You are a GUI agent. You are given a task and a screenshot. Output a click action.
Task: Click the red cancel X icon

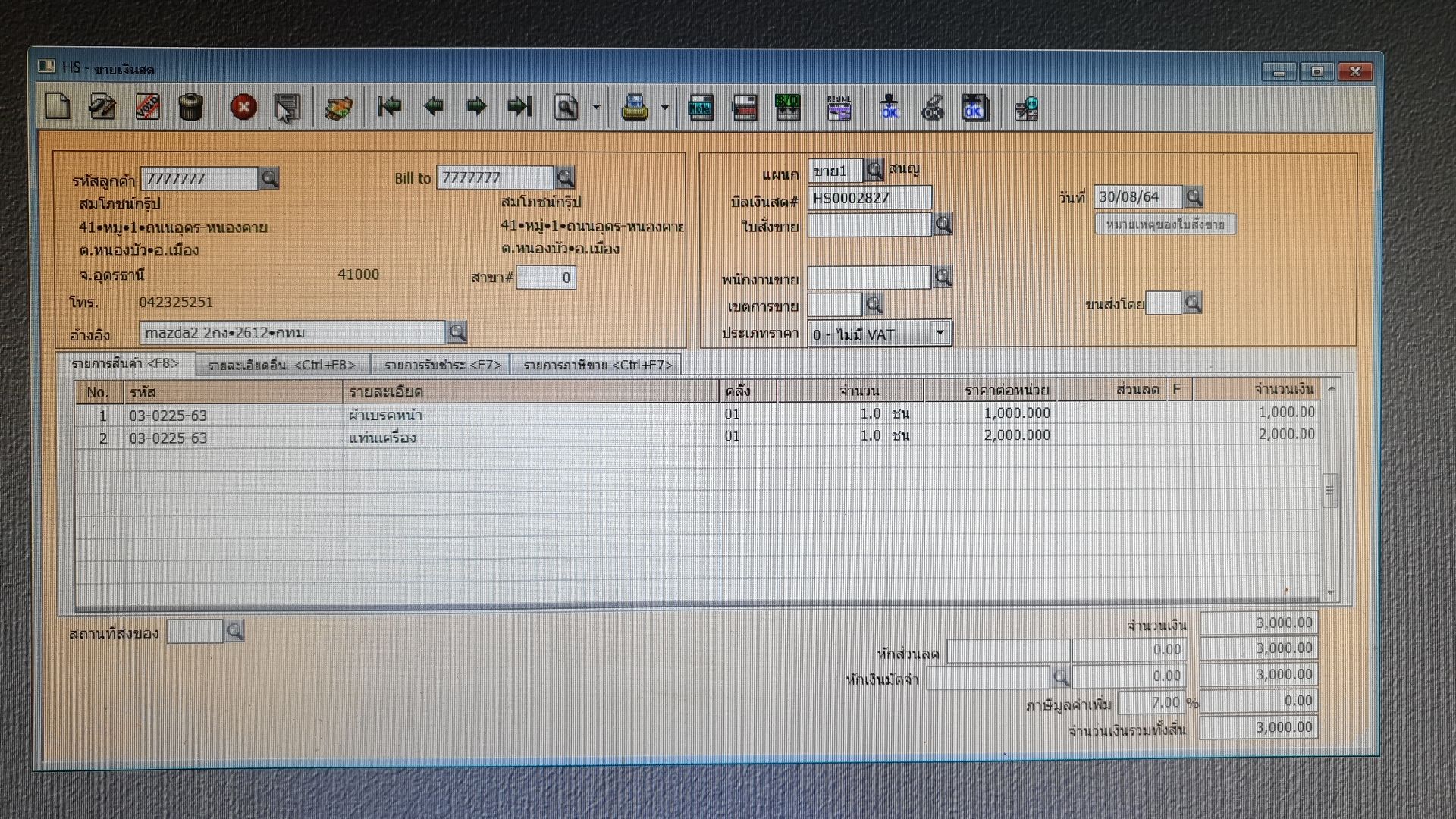pos(243,107)
